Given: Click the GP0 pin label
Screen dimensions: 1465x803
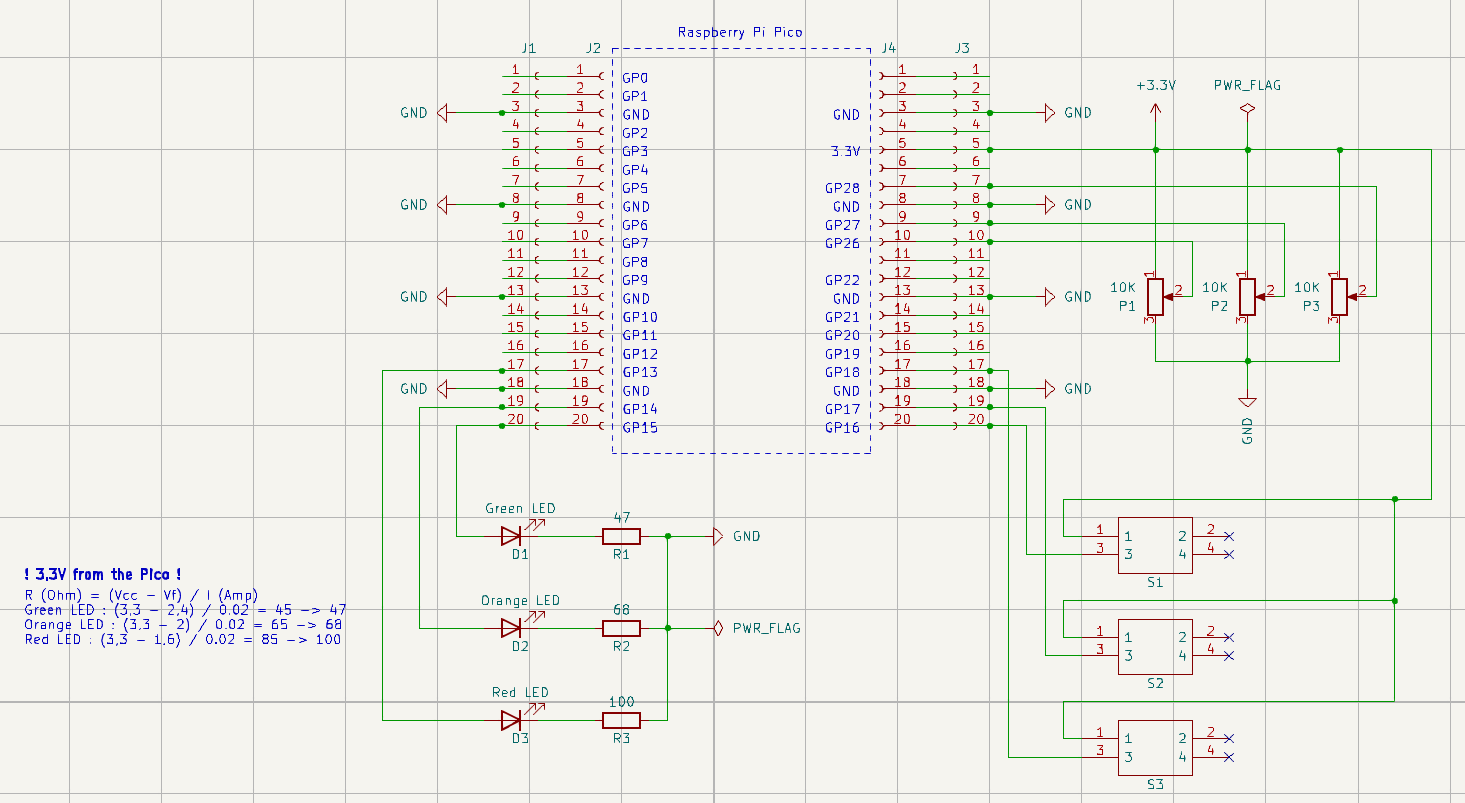Looking at the screenshot, I should click(635, 78).
